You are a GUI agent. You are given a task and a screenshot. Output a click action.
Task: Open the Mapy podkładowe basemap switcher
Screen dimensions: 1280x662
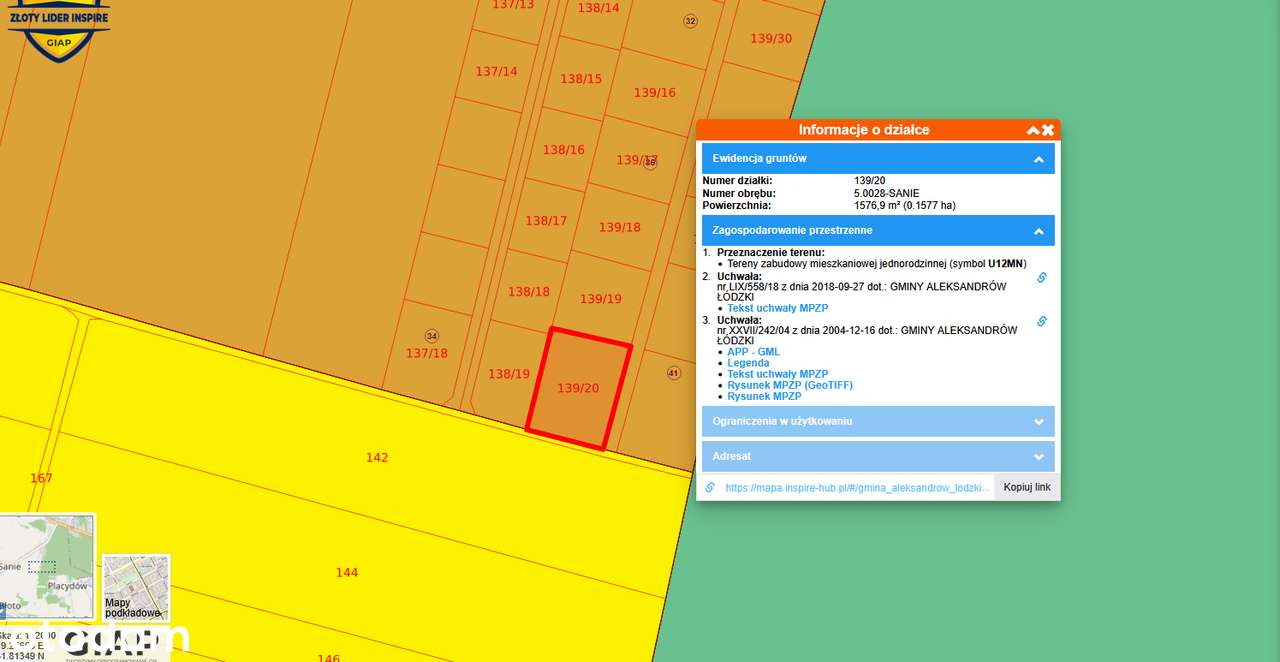tap(136, 589)
